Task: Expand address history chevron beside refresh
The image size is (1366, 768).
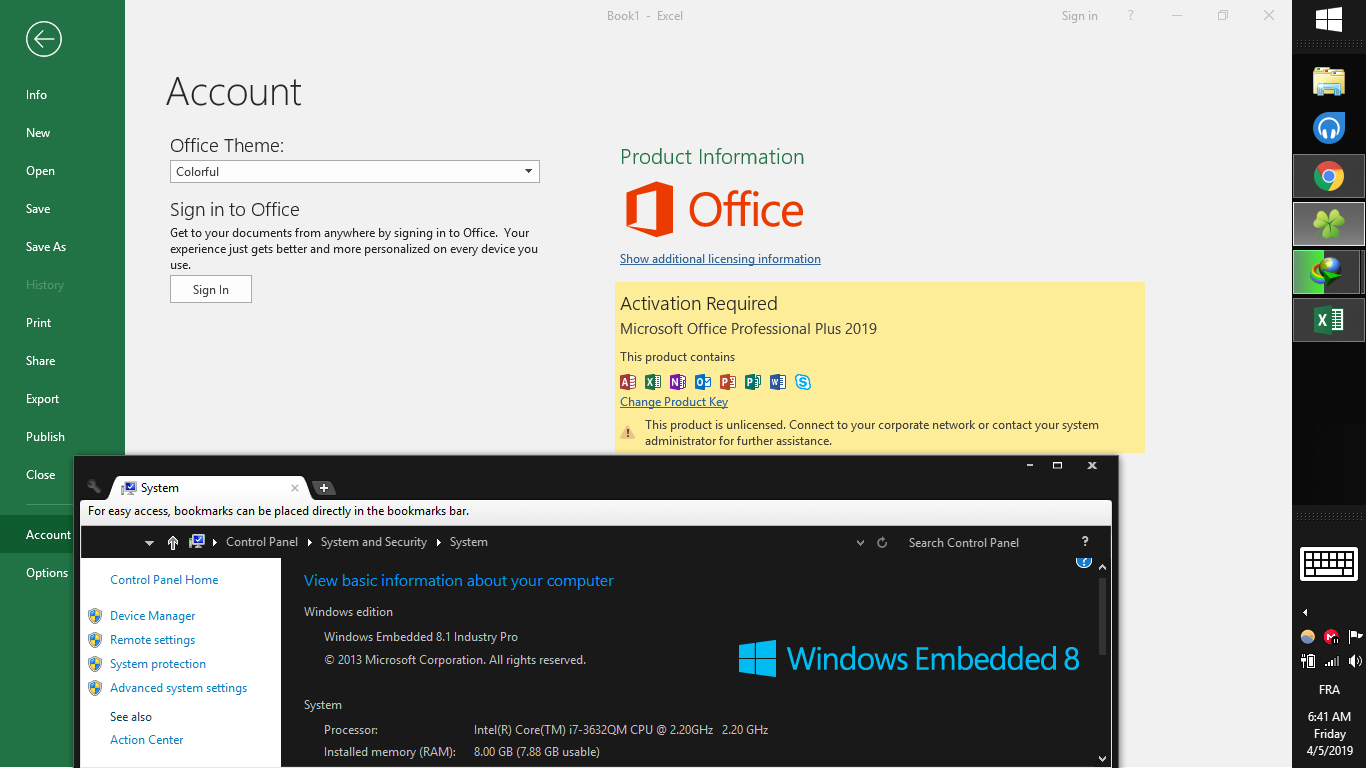Action: point(860,543)
